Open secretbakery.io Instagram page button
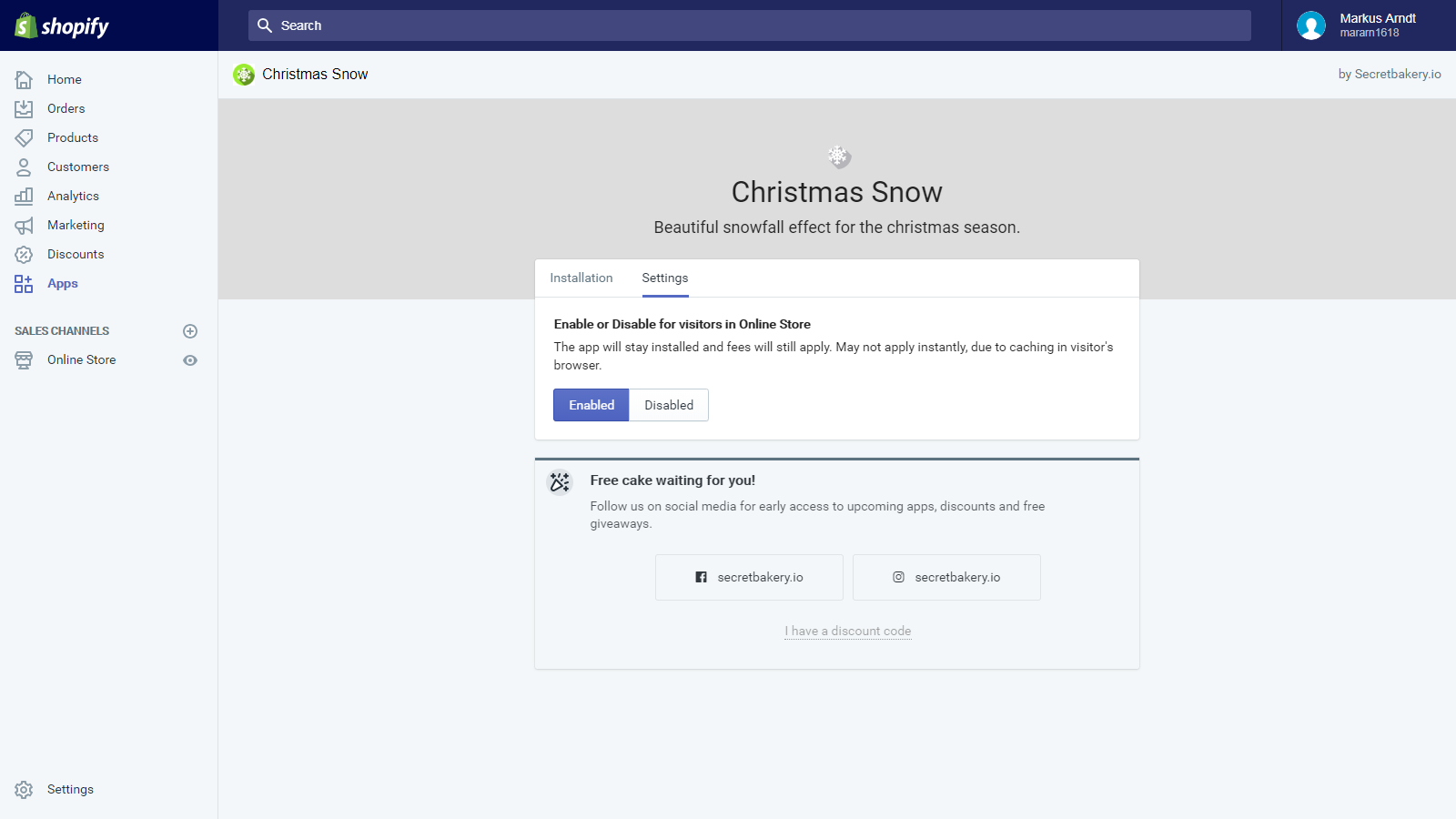Viewport: 1456px width, 819px height. [946, 578]
